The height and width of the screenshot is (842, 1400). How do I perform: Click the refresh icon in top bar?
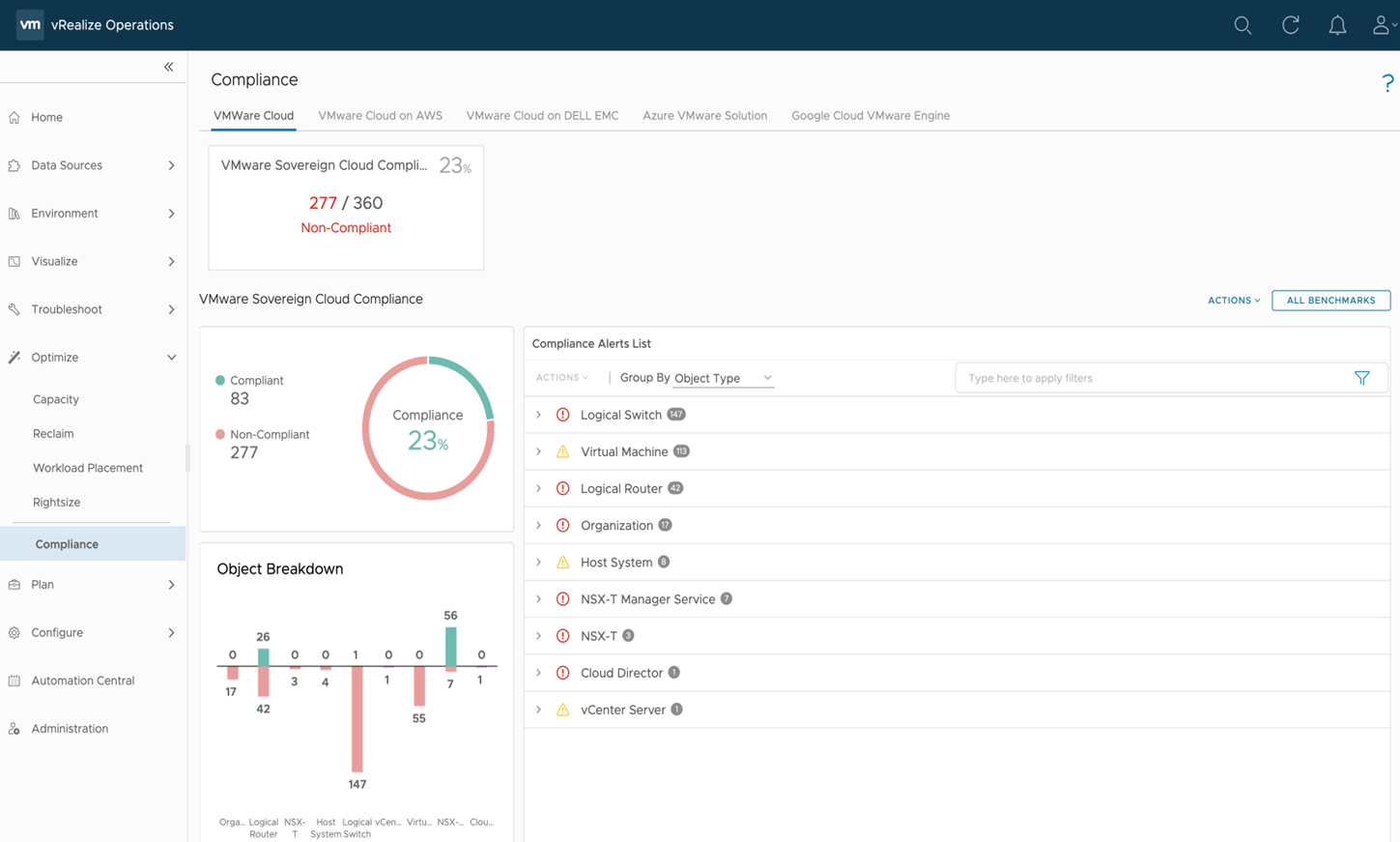(x=1290, y=26)
